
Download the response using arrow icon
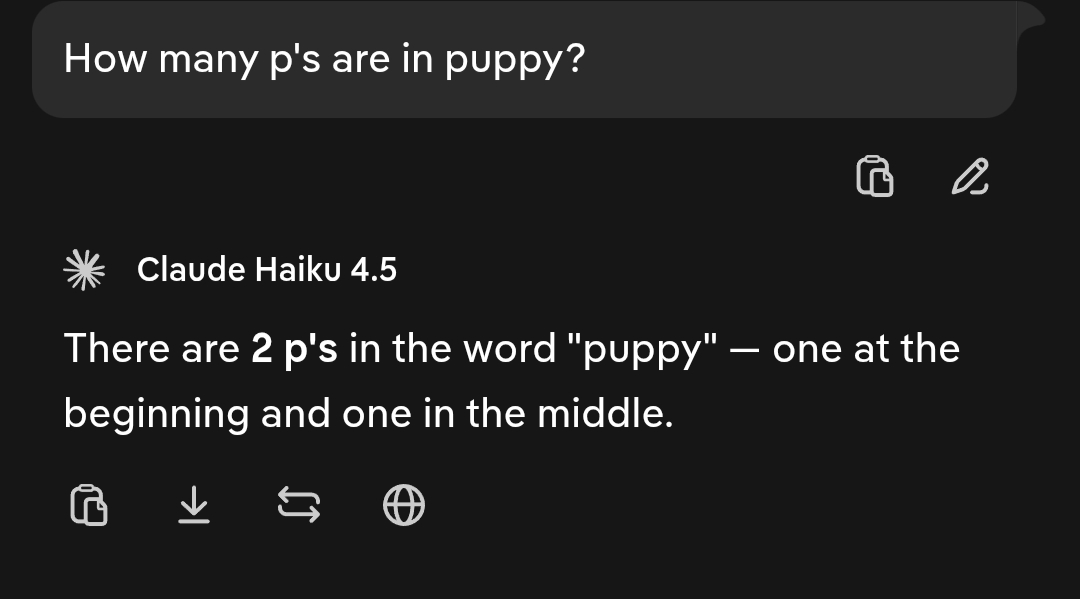click(194, 505)
